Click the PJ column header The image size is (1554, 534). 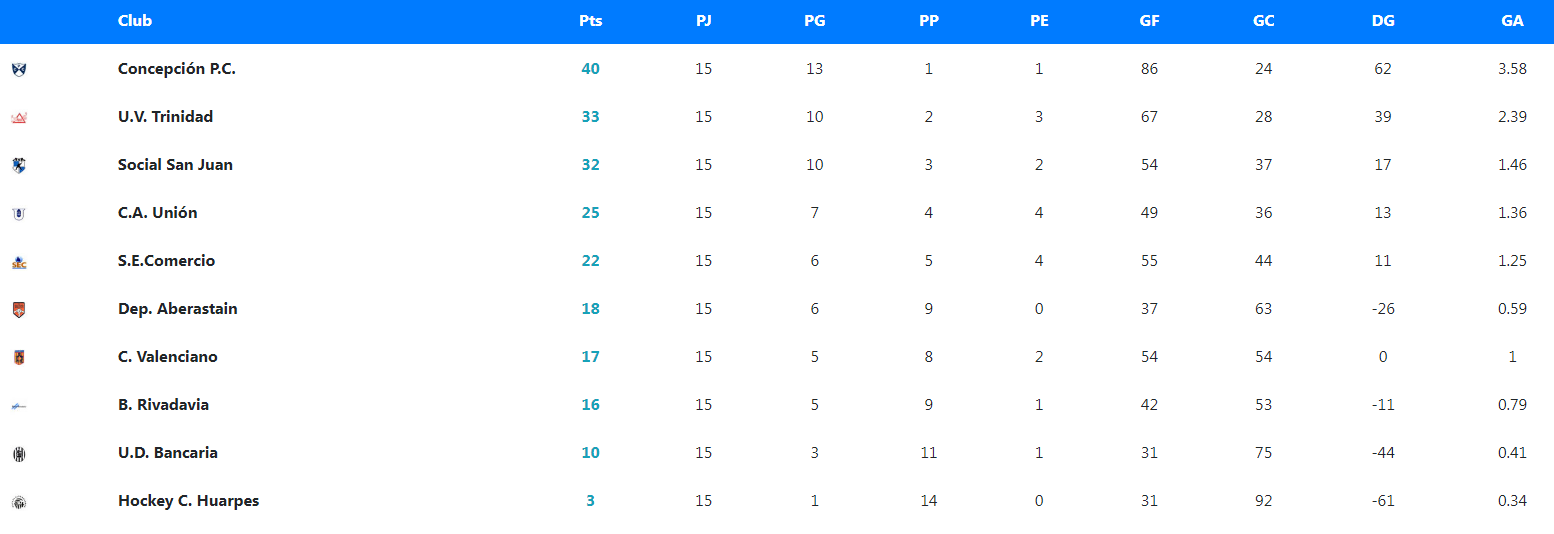click(x=704, y=21)
